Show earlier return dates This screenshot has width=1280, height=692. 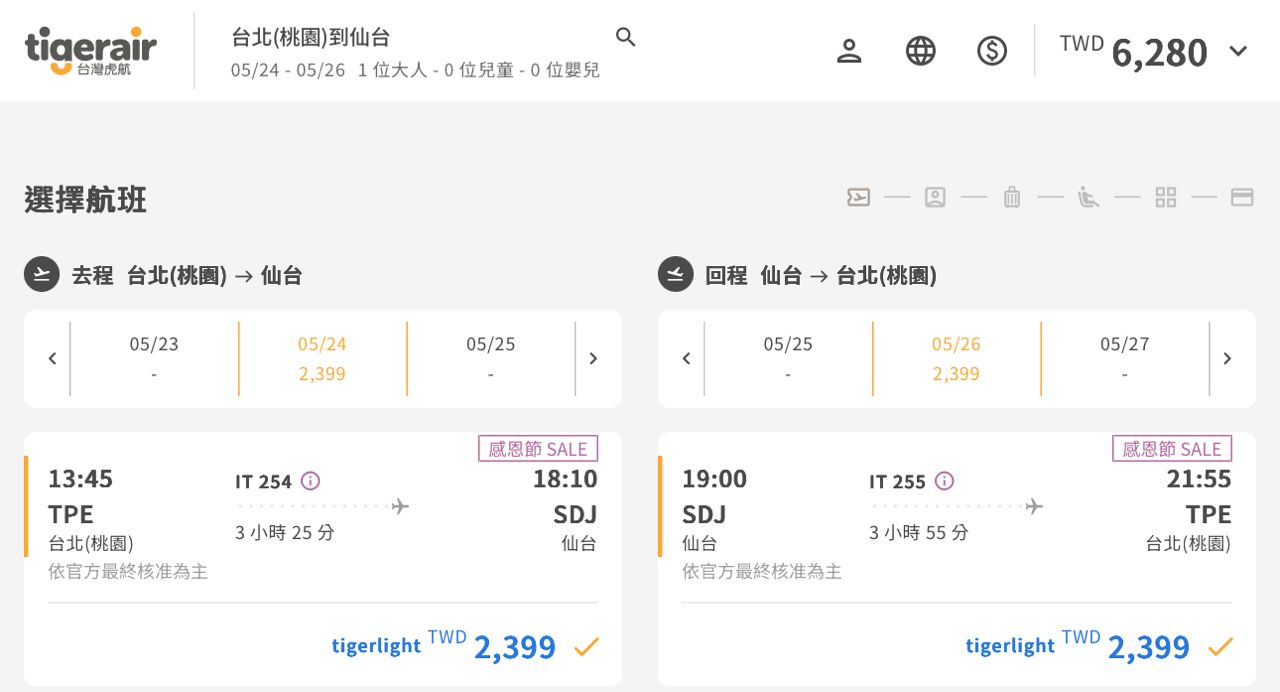[x=686, y=359]
